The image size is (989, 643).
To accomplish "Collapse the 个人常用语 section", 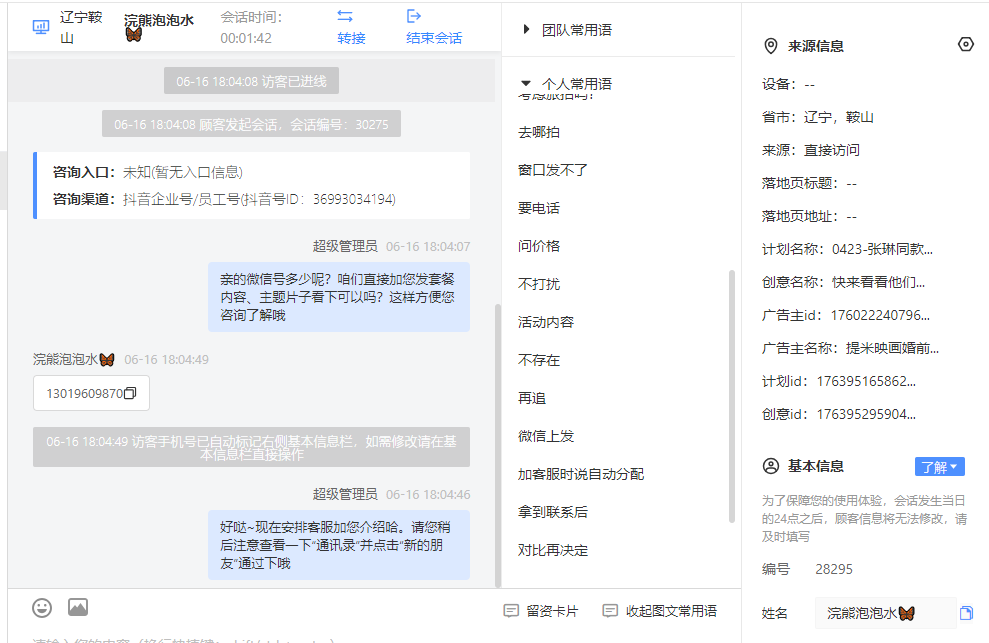I will (x=526, y=83).
